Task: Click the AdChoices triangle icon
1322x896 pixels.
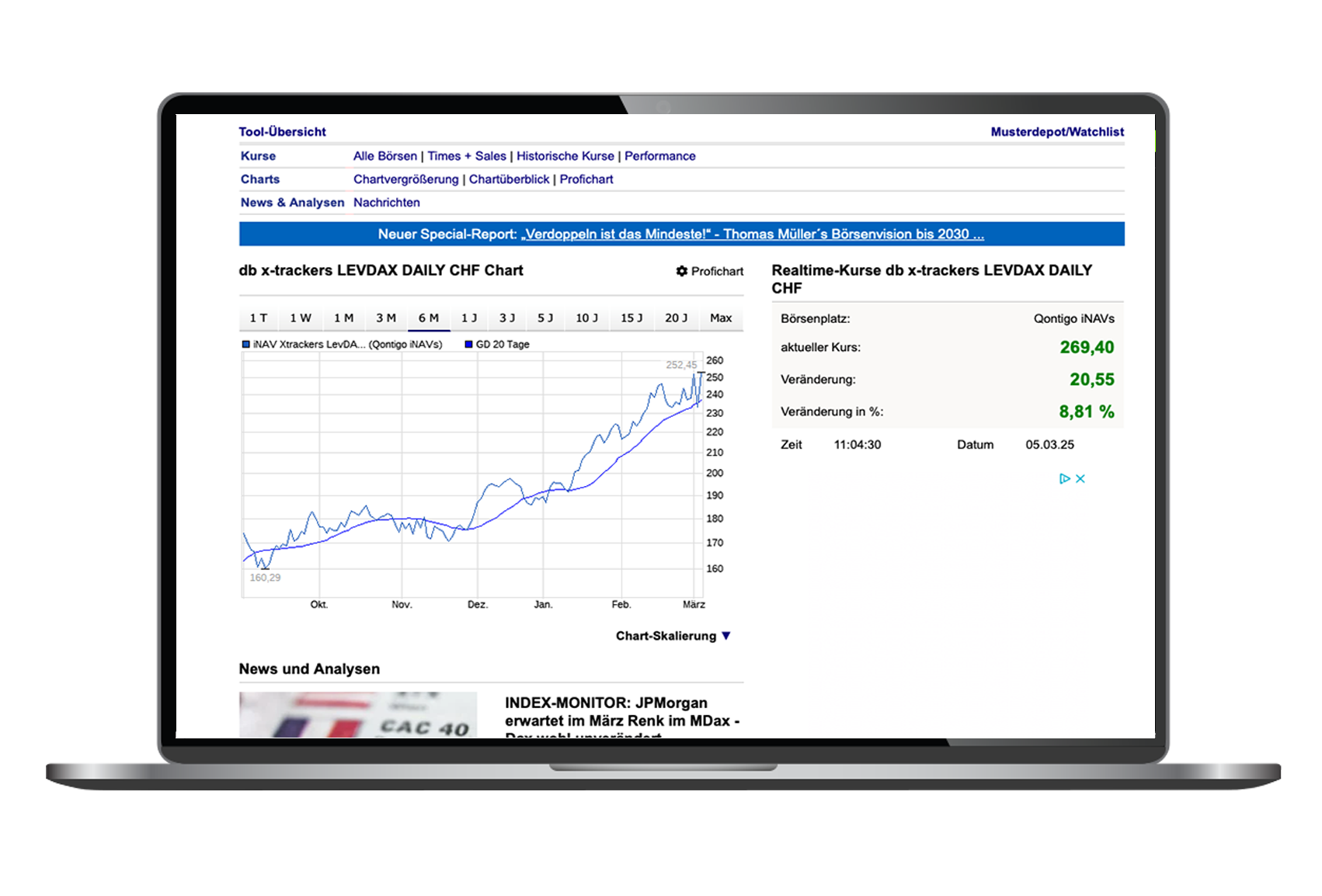Action: (1064, 479)
